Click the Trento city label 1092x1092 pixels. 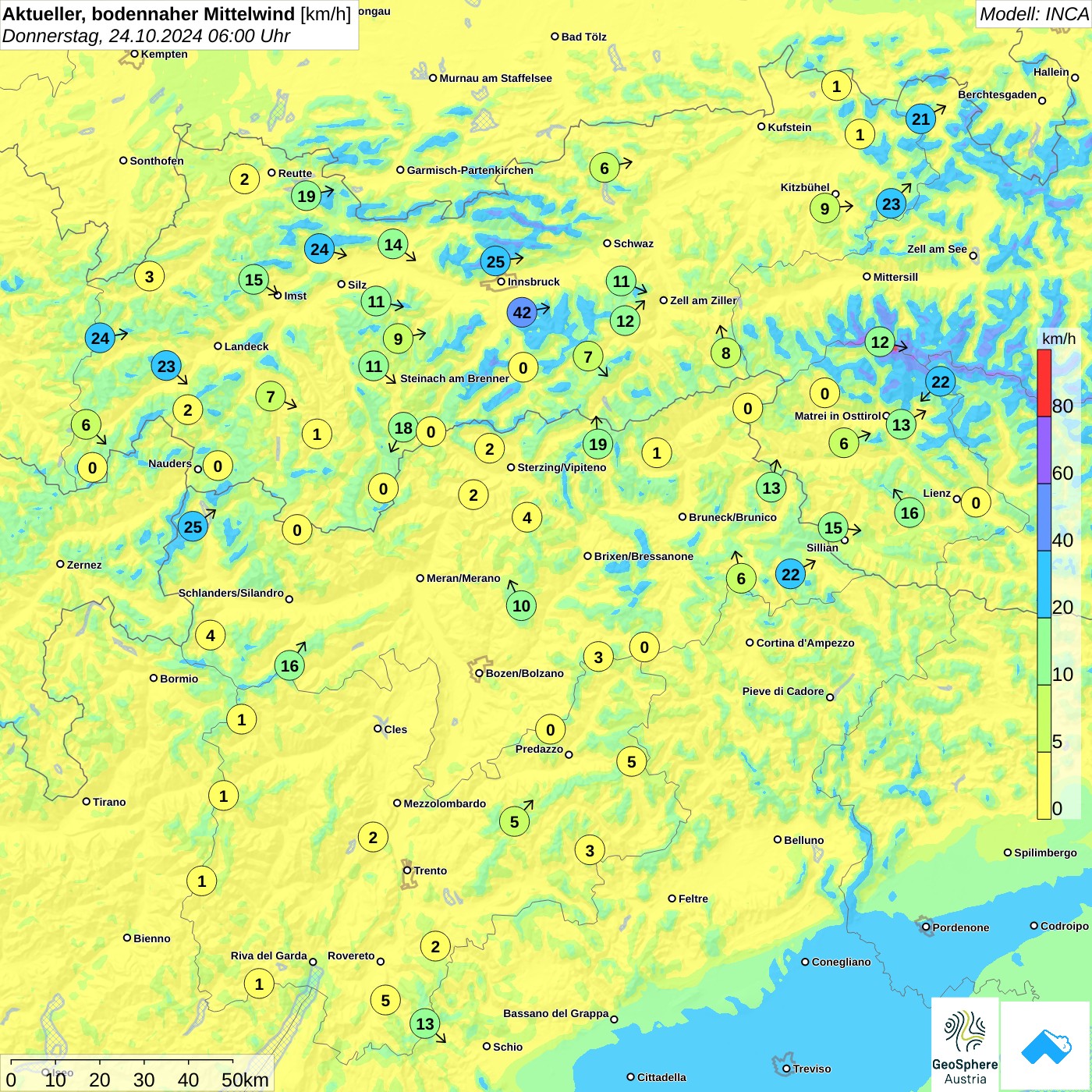tap(431, 870)
